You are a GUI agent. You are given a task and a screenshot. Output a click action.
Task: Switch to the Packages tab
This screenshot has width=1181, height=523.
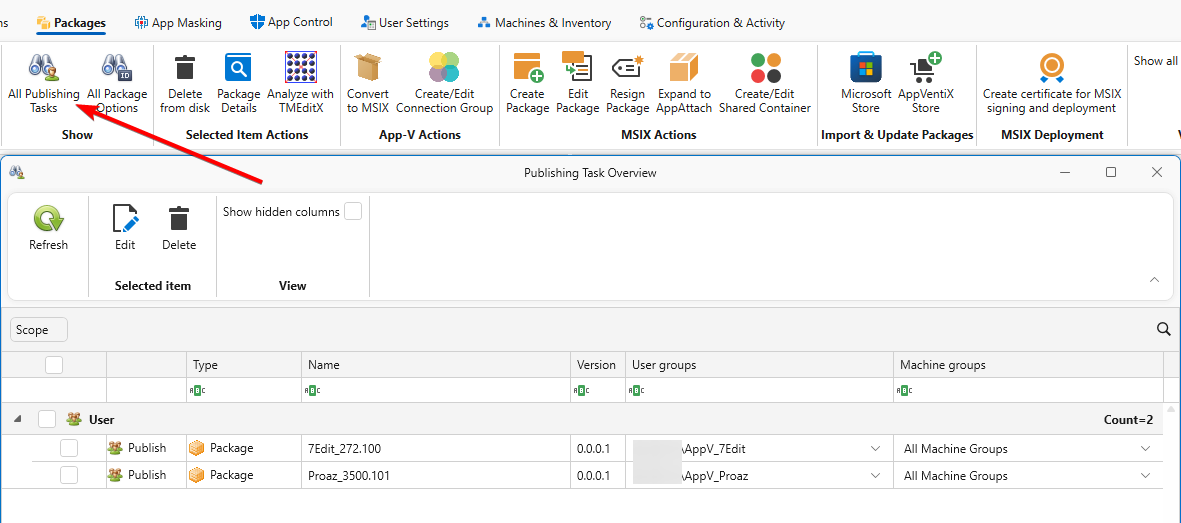coord(71,23)
